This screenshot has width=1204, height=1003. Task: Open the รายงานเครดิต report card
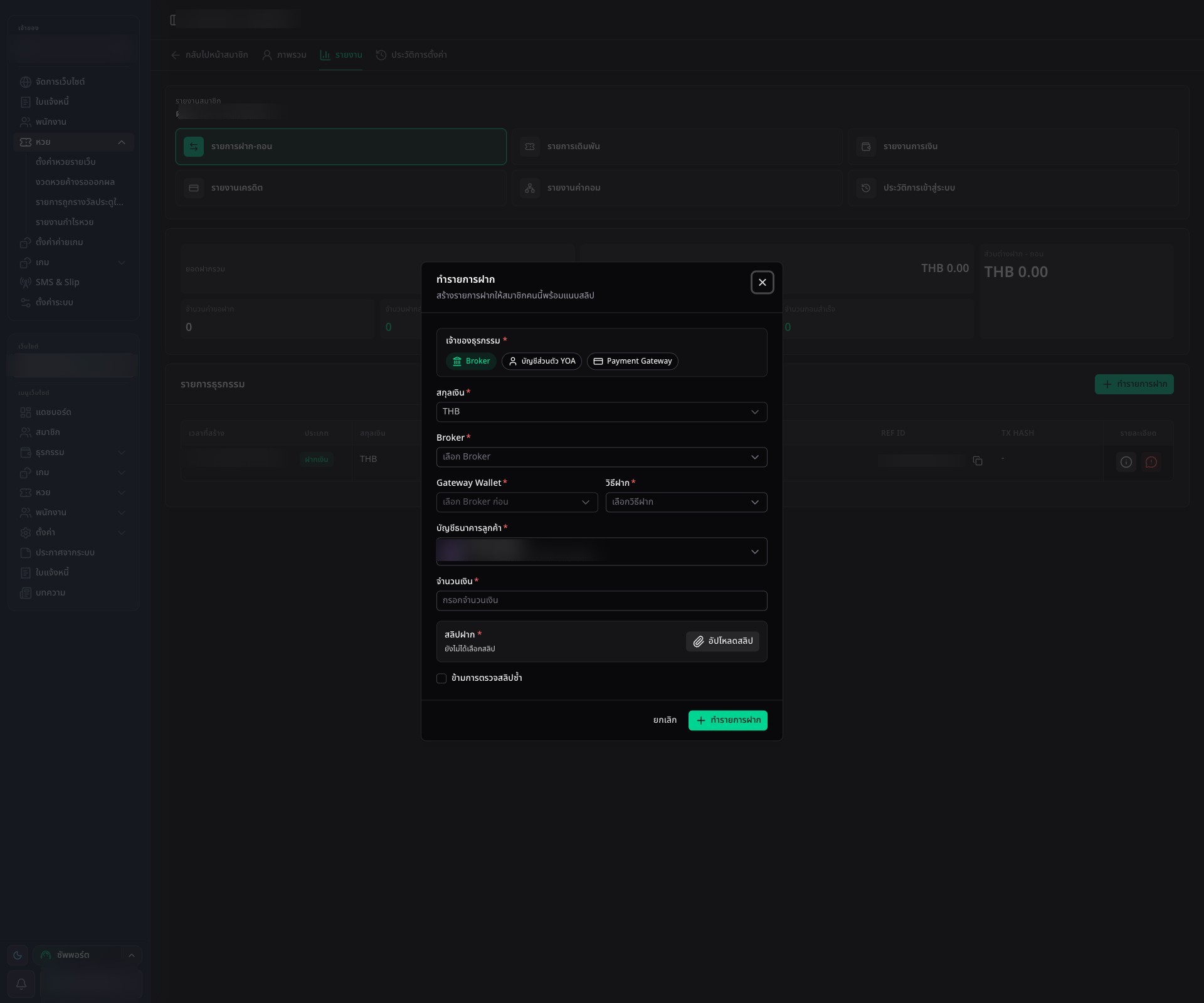coord(341,188)
